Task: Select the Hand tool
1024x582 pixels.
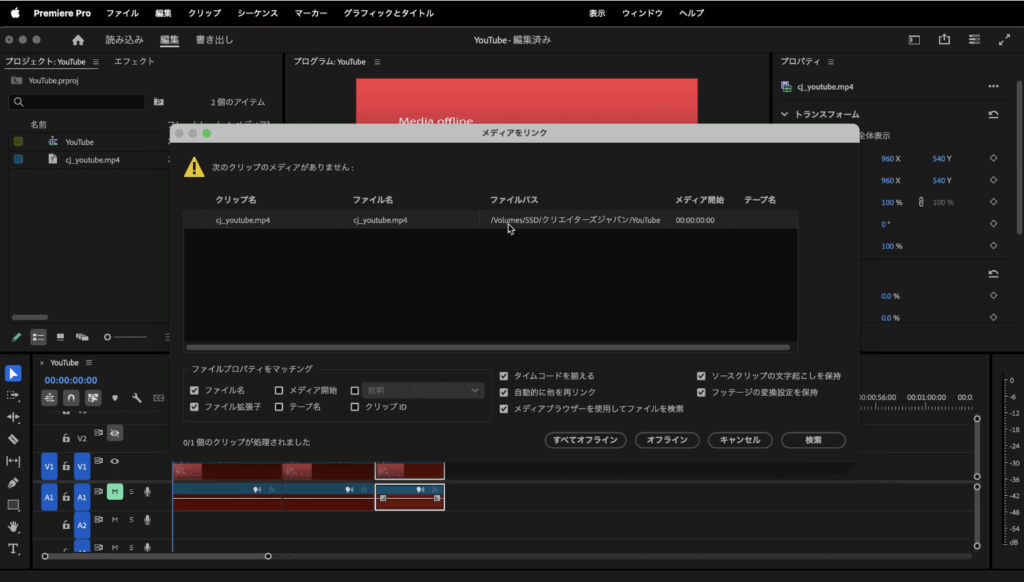Action: click(13, 527)
